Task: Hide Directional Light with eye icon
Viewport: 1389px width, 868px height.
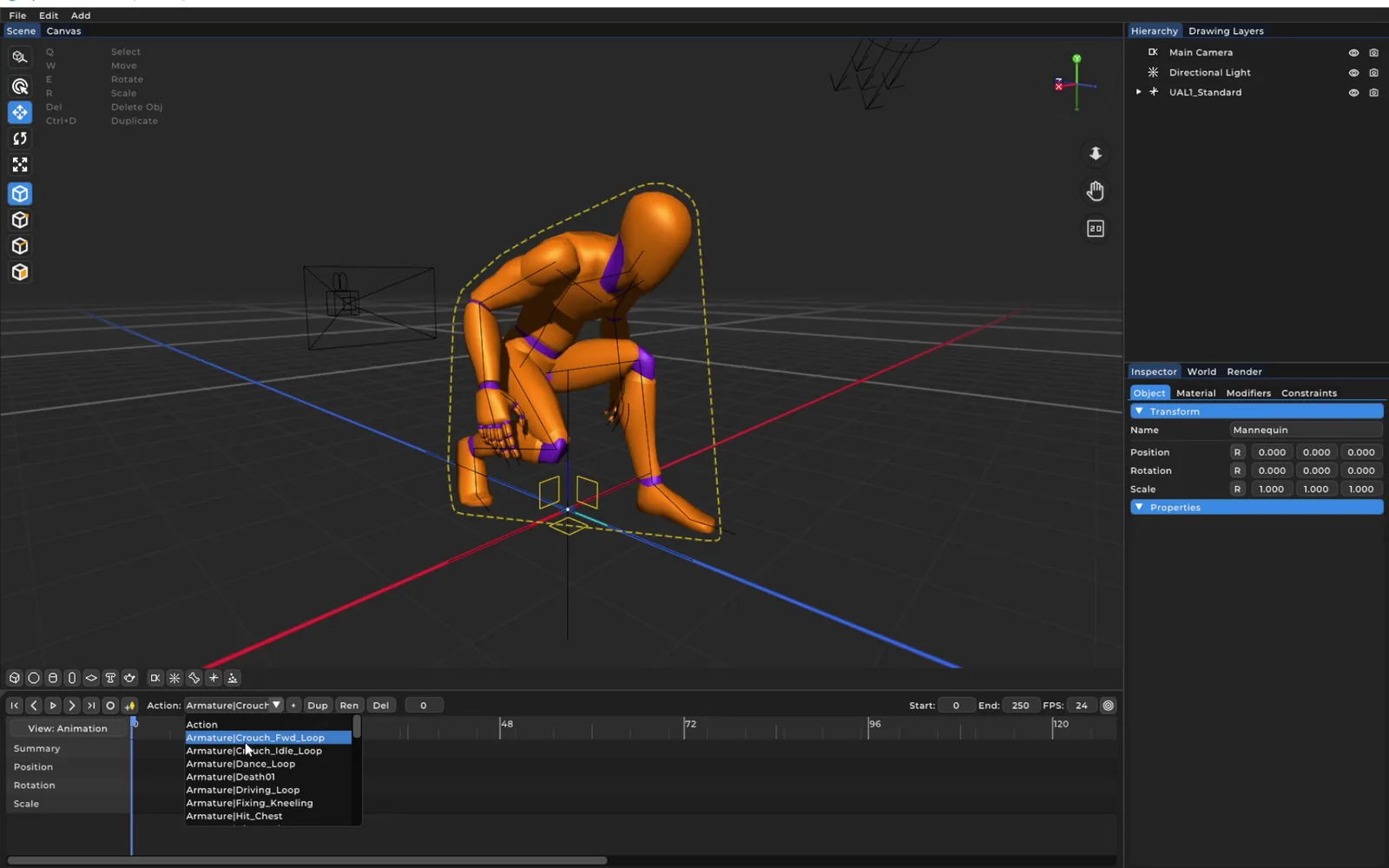Action: 1353,73
